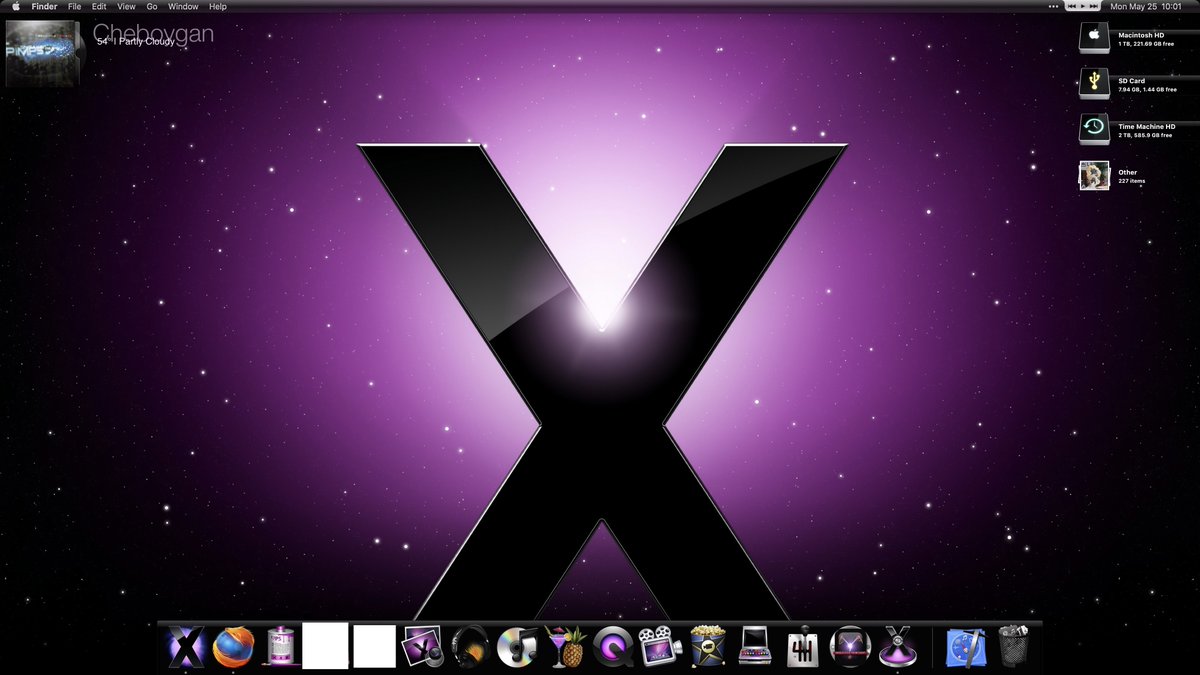
Task: Open the Window menu
Action: pyautogui.click(x=183, y=6)
